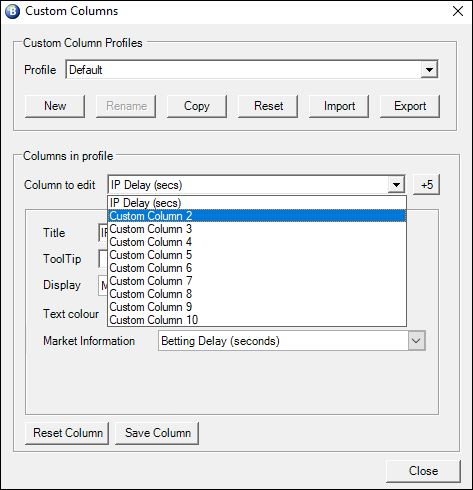Click the Copy profile button

pos(197,106)
